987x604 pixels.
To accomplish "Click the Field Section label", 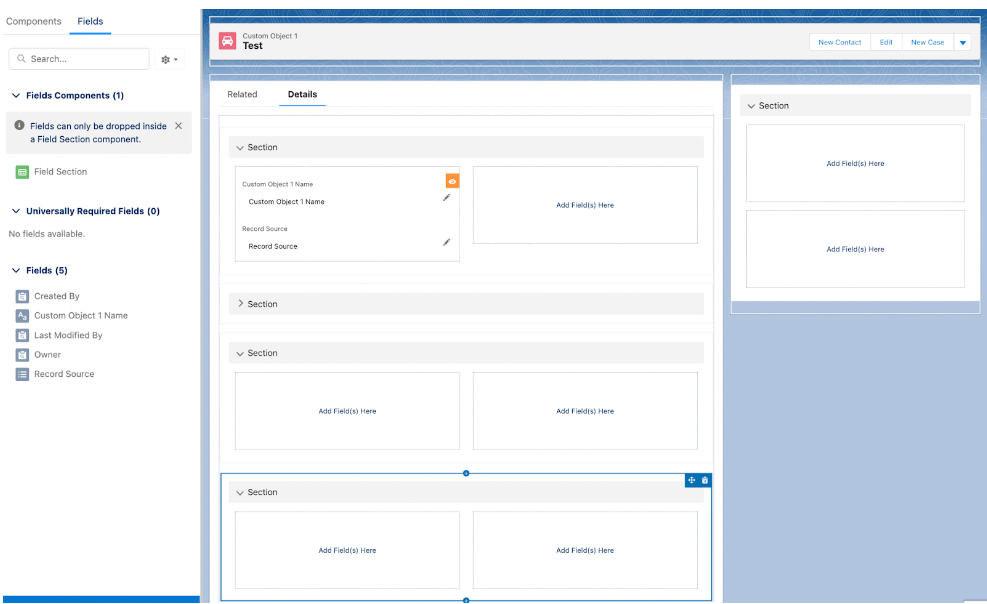I will click(x=60, y=171).
